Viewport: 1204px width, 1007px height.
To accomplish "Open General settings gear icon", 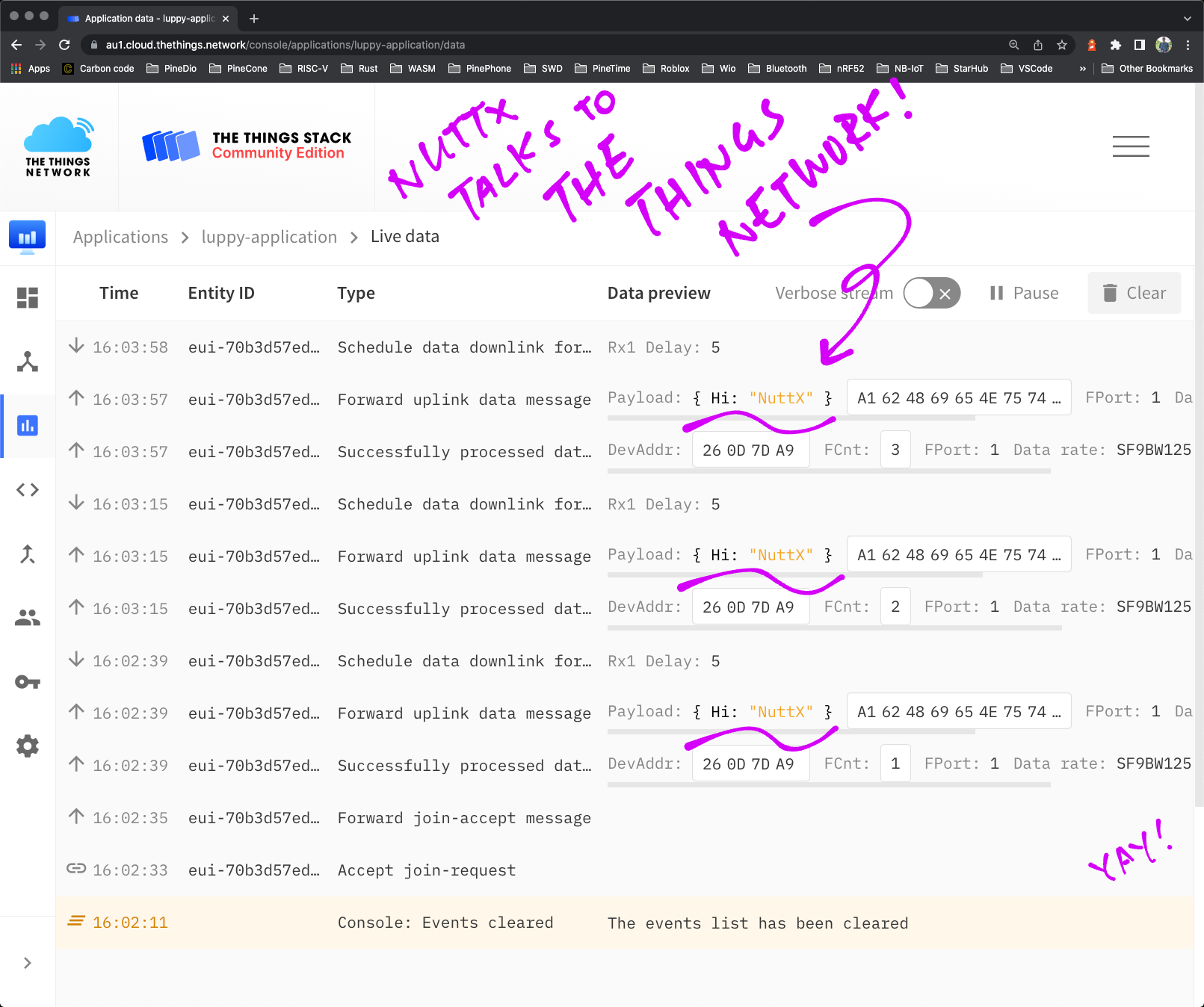I will [x=28, y=746].
